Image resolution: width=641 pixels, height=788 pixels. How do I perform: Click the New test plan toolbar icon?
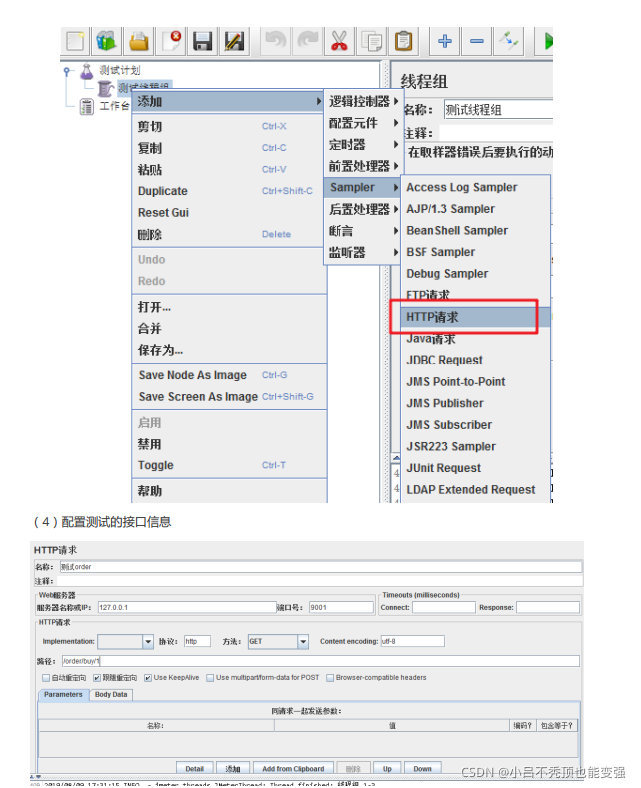coord(75,41)
